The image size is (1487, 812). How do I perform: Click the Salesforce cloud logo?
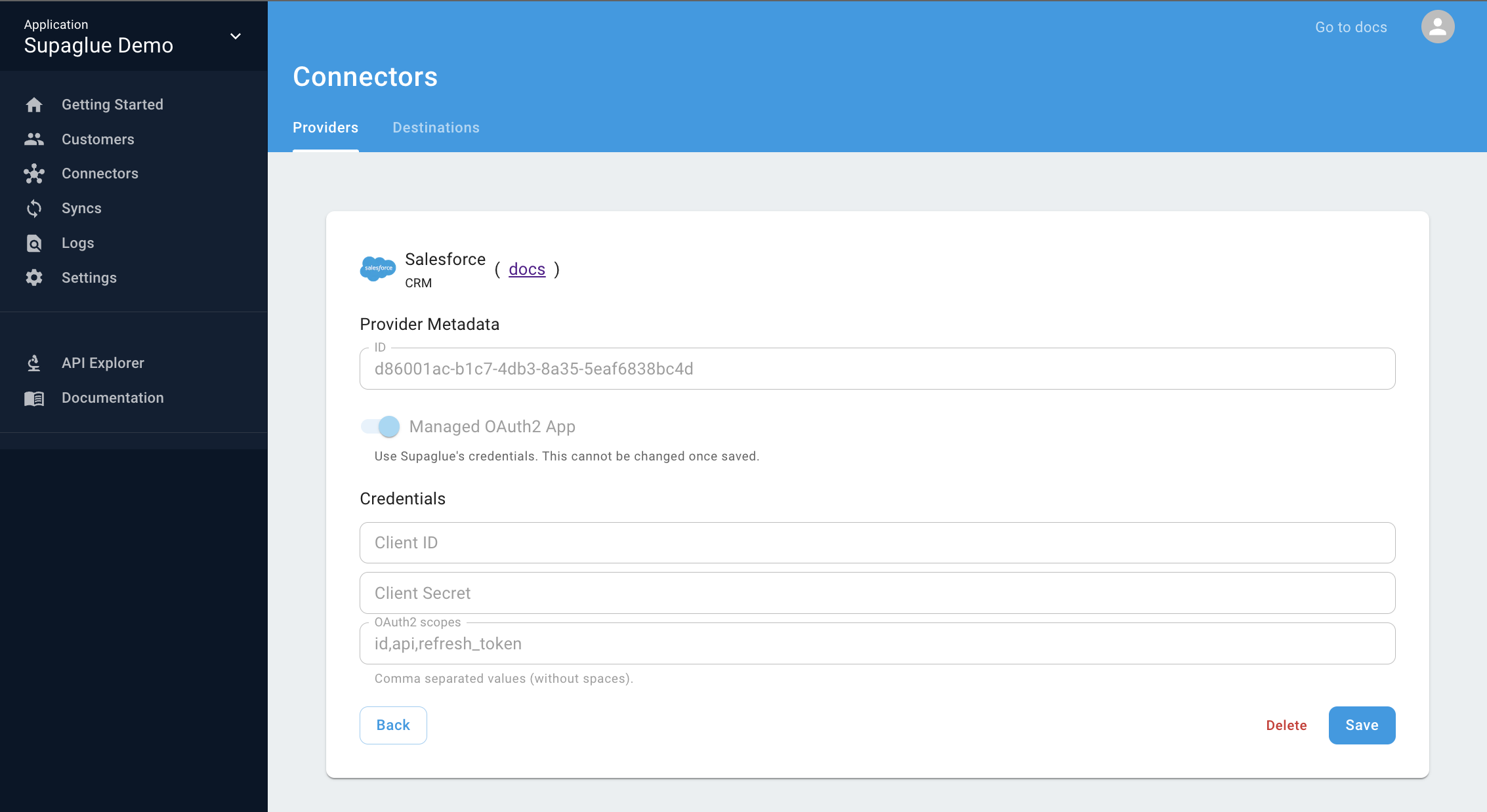(378, 269)
